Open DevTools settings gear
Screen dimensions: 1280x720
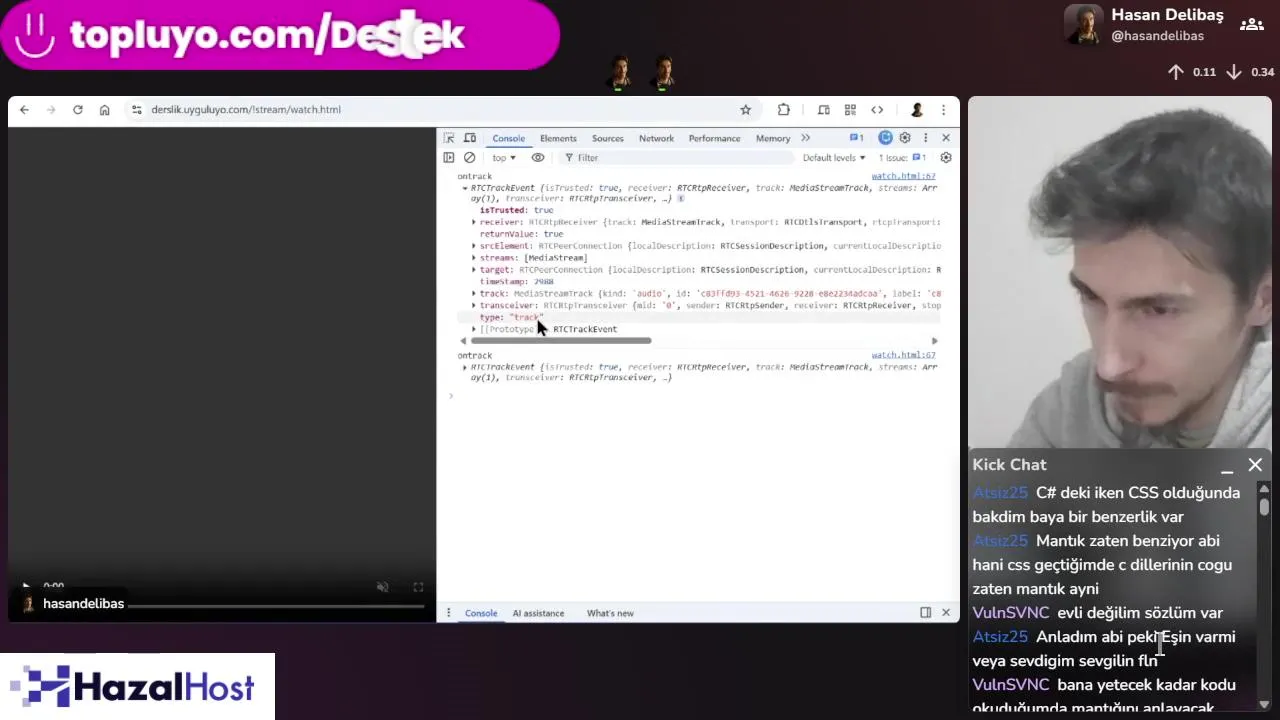[905, 138]
